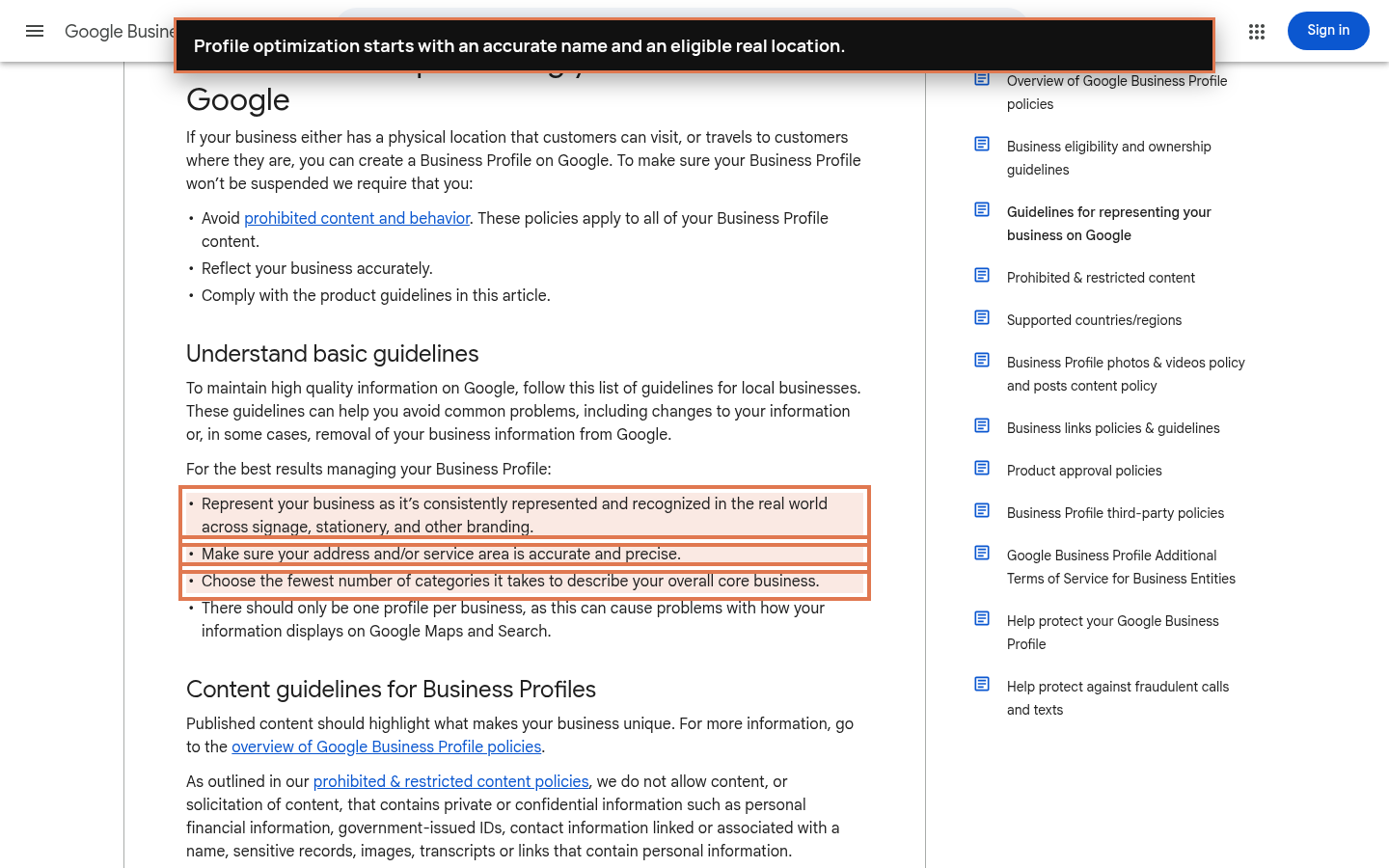
Task: Click article icon beside Help protect your Google Business Profile
Action: point(982,618)
